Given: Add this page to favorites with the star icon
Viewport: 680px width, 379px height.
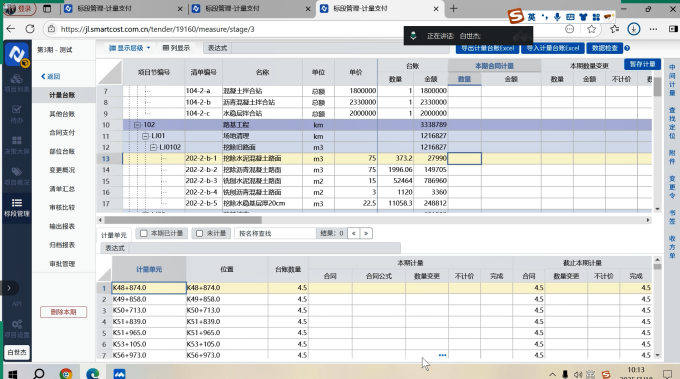Looking at the screenshot, I should (x=592, y=29).
